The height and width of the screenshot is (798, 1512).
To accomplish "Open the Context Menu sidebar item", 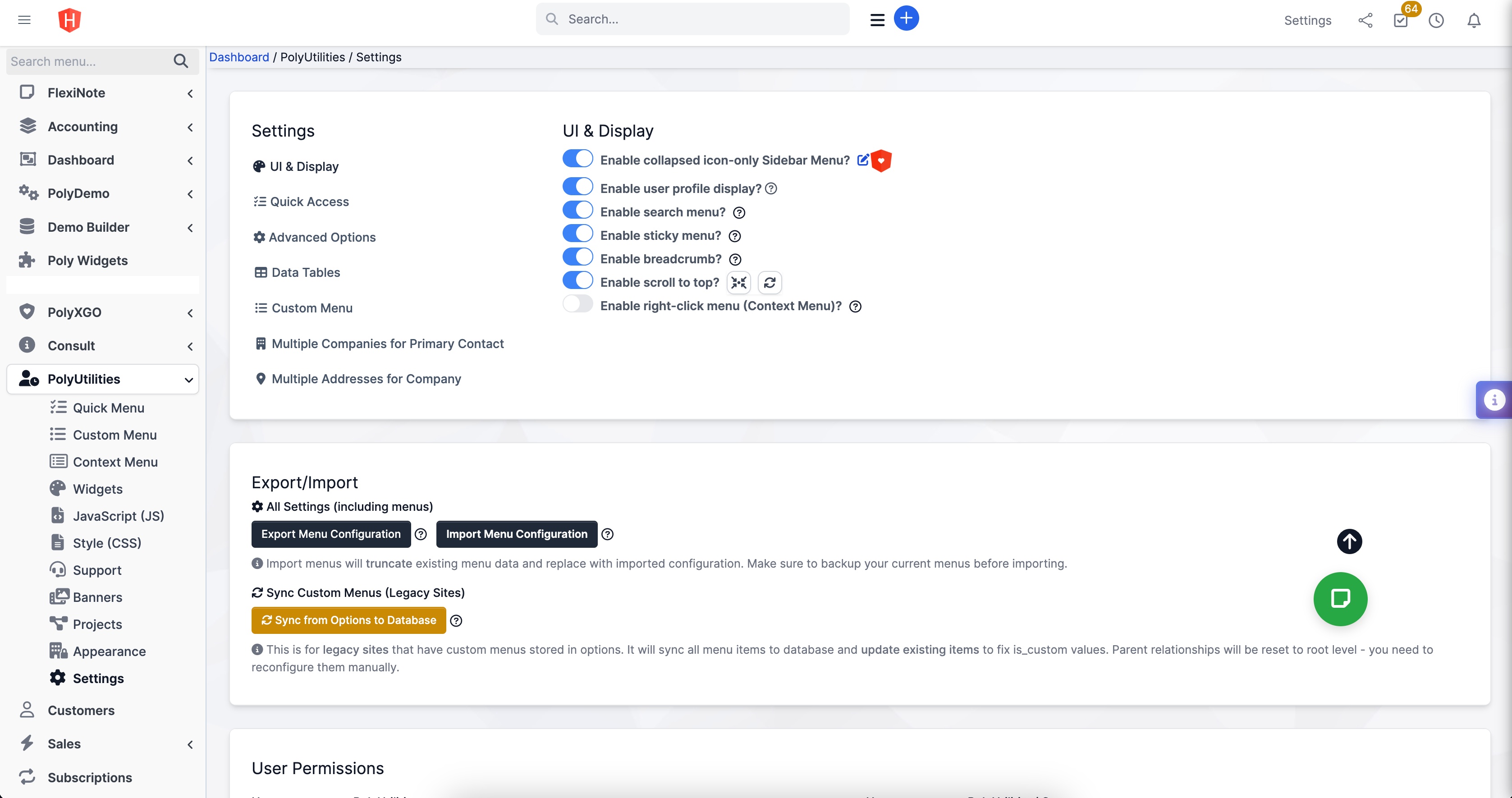I will coord(115,462).
